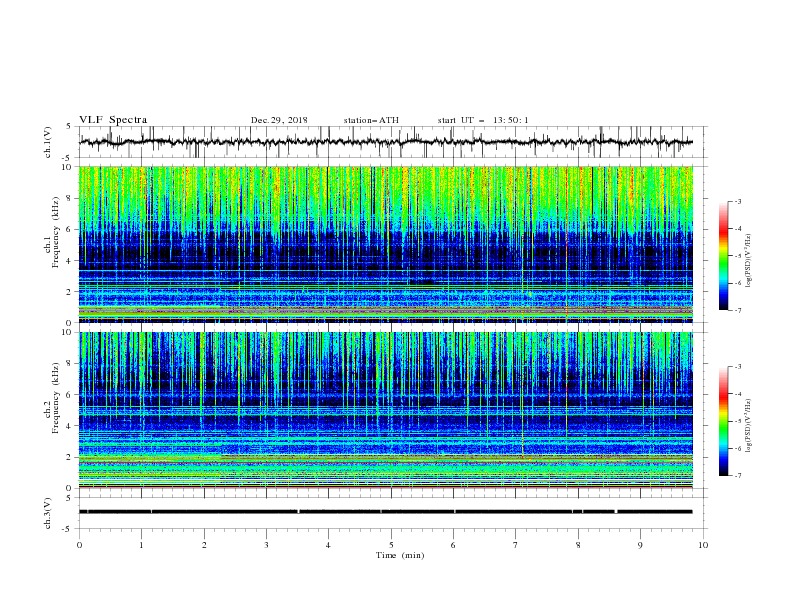Click the "-4" tick on ch.1 color bar

pos(737,229)
